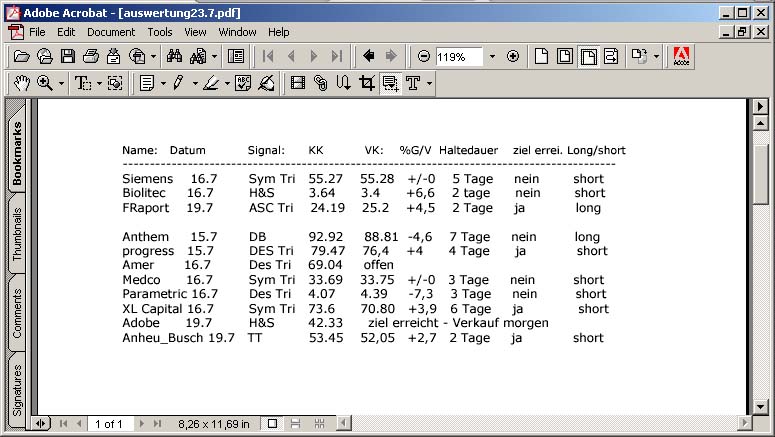The image size is (775, 437).
Task: Select the TouchUp Text tool
Action: click(x=413, y=83)
